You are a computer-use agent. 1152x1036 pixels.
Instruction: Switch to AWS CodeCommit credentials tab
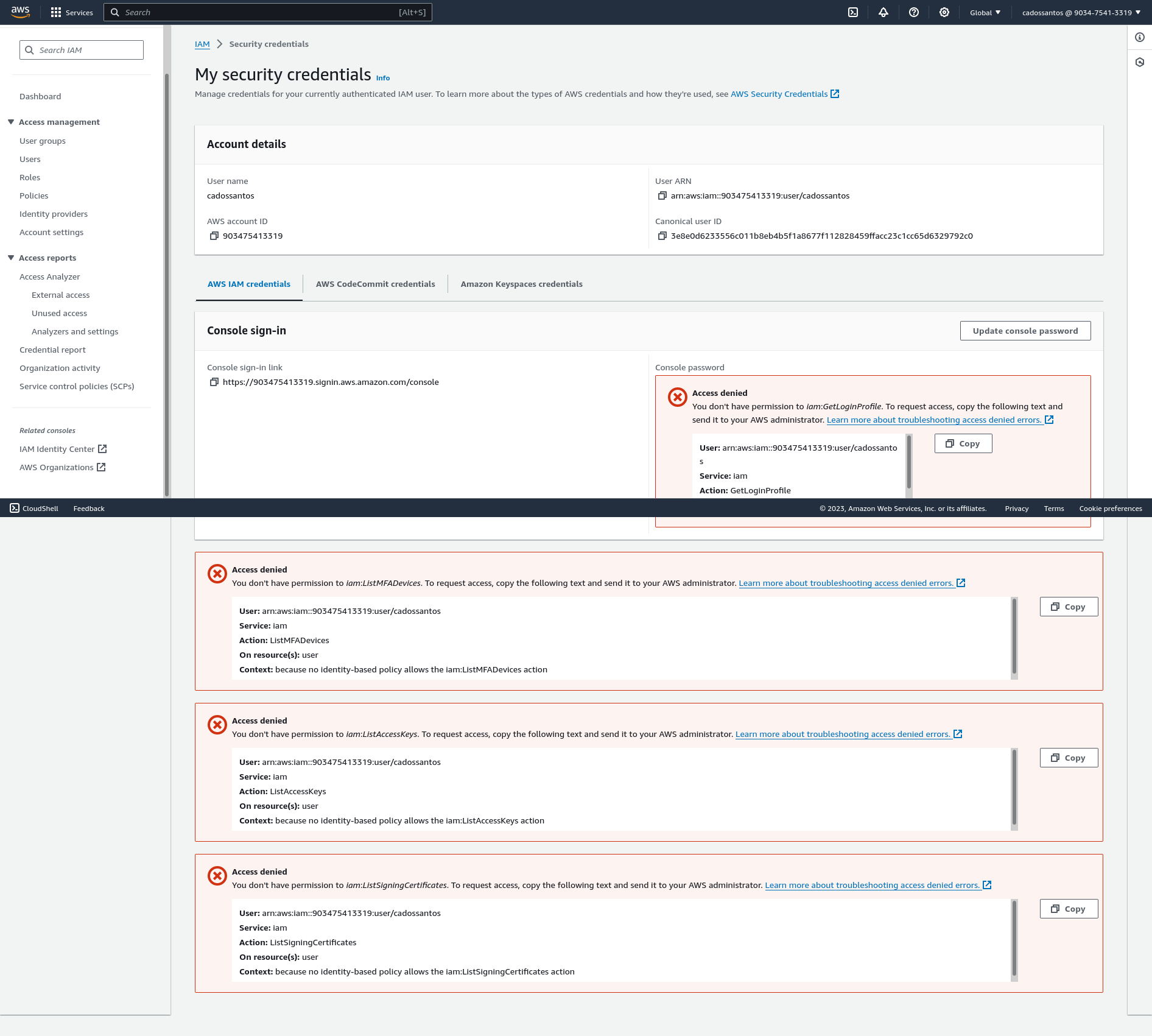(x=376, y=284)
